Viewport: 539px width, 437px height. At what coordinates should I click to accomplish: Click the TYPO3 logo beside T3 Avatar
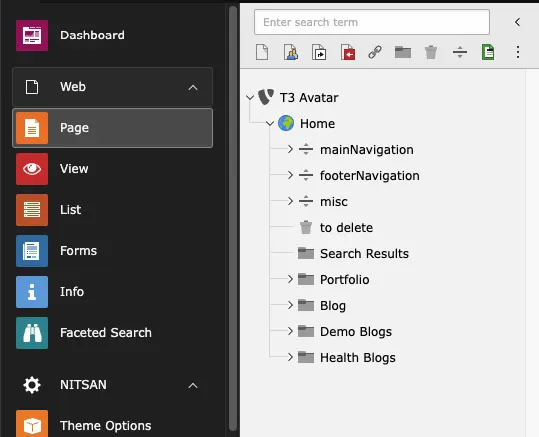(x=266, y=97)
